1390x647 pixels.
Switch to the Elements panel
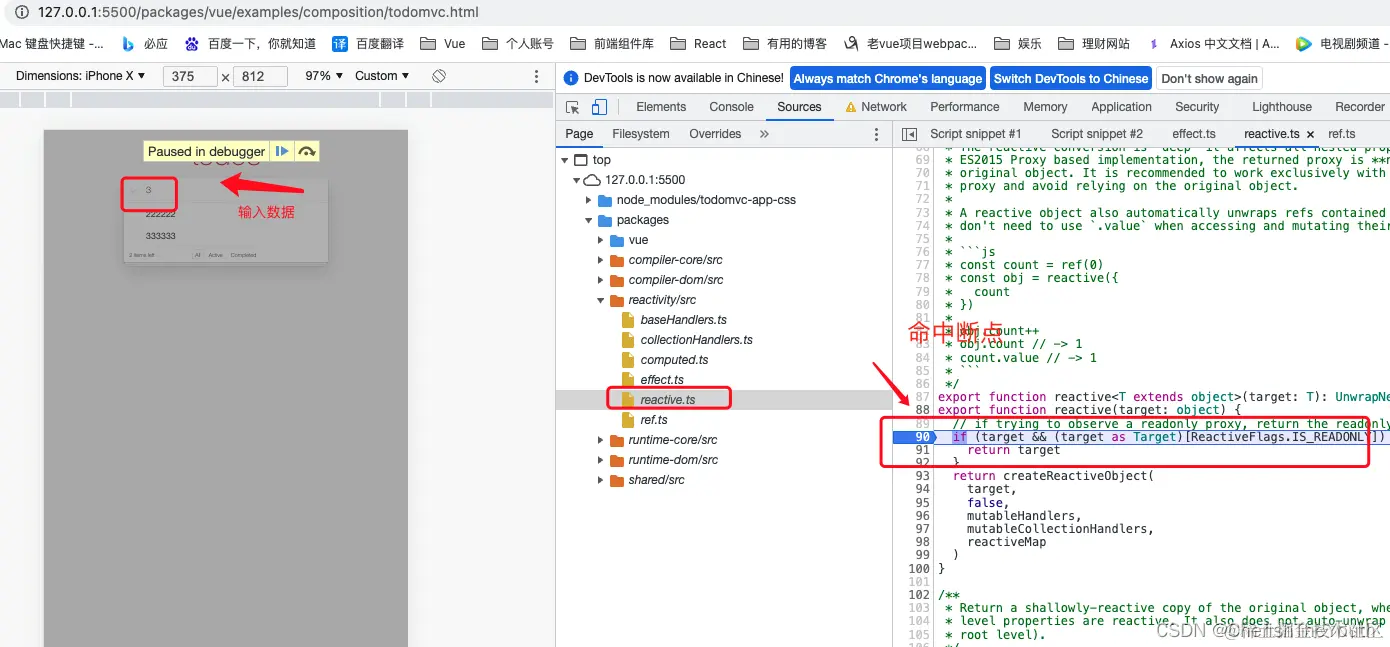[x=661, y=107]
